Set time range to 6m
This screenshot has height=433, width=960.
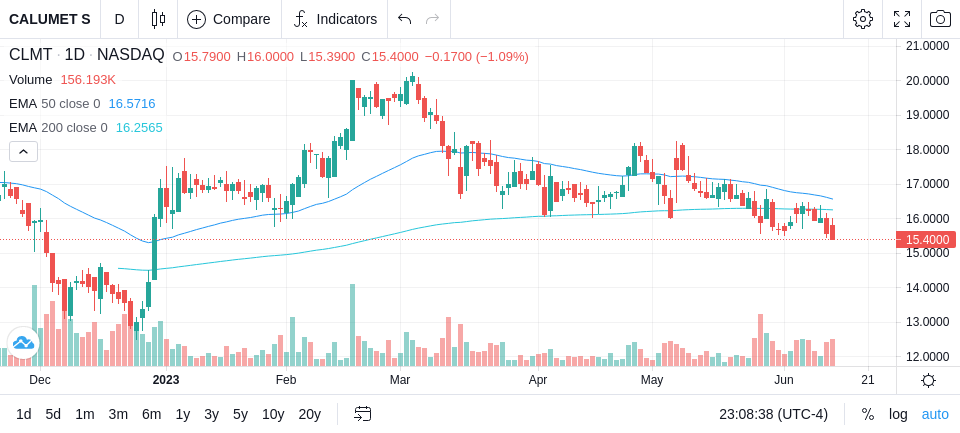tap(151, 414)
